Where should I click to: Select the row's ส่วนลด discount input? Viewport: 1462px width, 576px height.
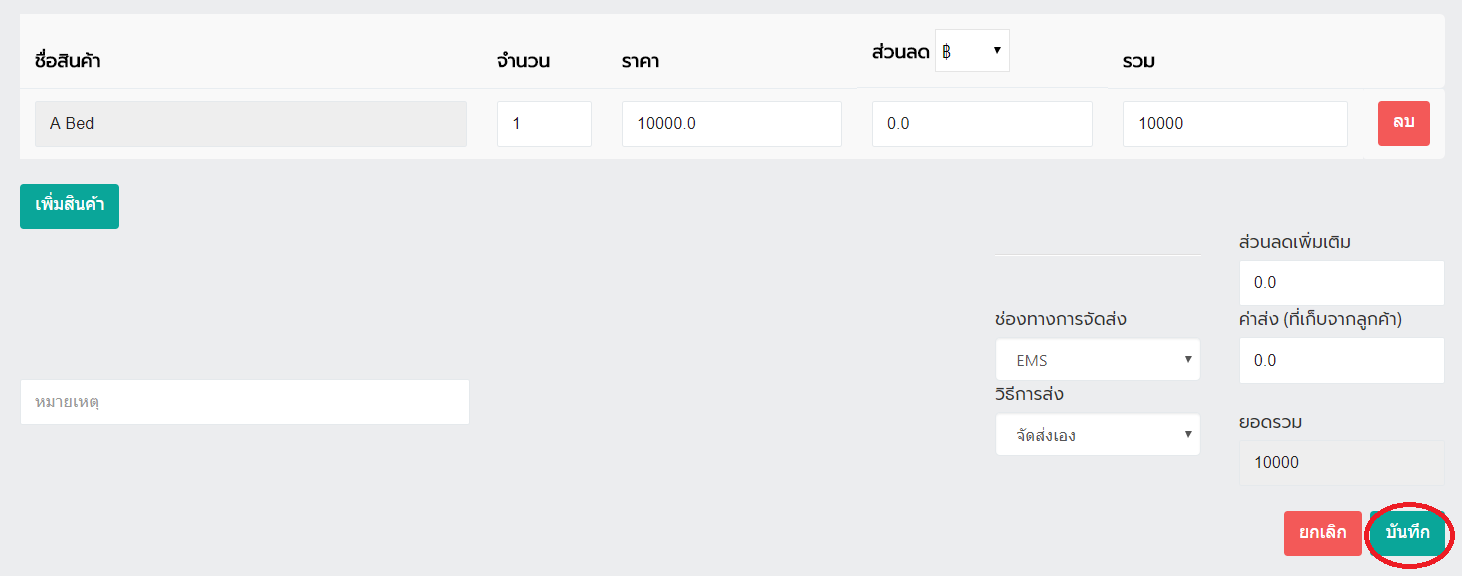click(x=981, y=124)
